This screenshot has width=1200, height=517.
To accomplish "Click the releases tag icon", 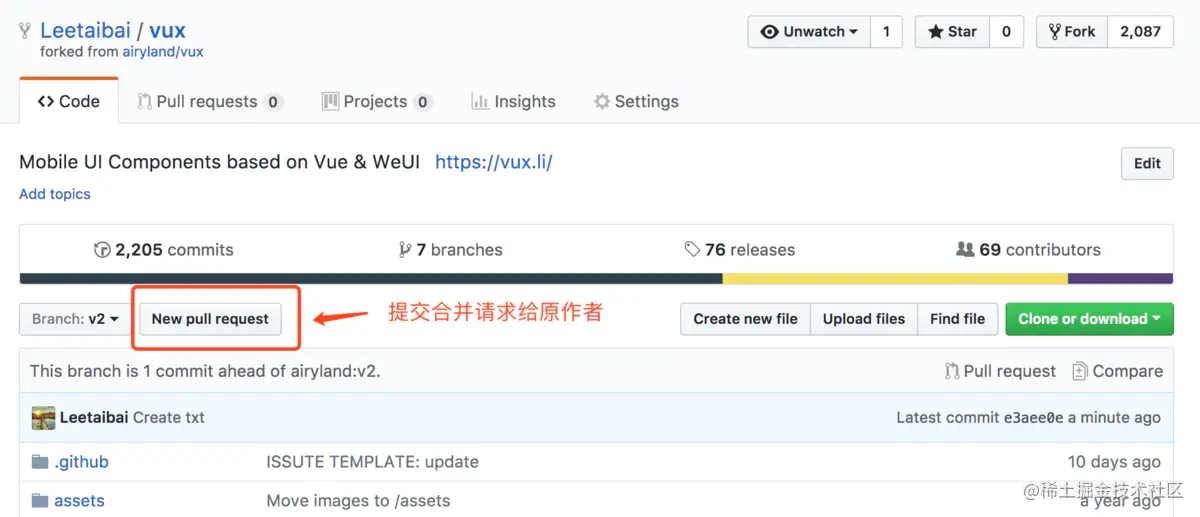I will pyautogui.click(x=692, y=250).
